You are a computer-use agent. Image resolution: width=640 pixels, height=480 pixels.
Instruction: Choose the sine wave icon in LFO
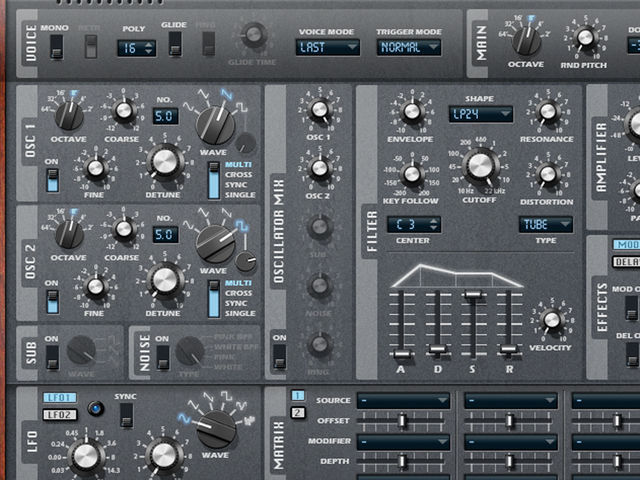point(184,418)
